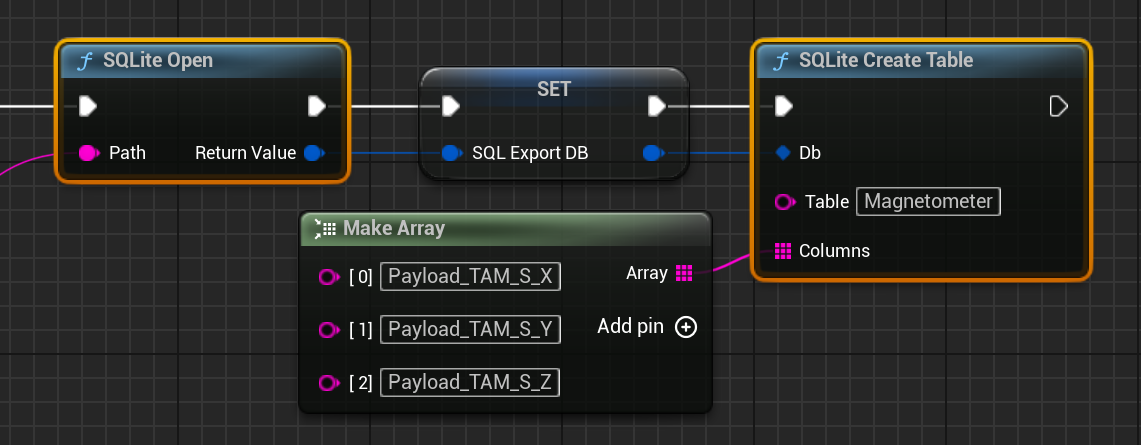Click the Columns array input pin
This screenshot has height=445, width=1141.
pyautogui.click(x=783, y=250)
